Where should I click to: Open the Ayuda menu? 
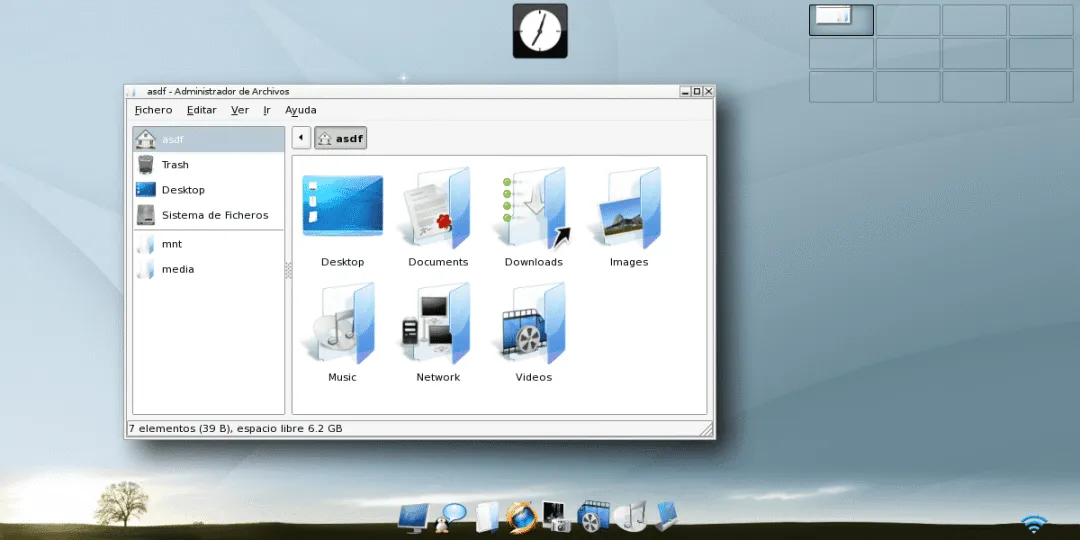click(301, 110)
